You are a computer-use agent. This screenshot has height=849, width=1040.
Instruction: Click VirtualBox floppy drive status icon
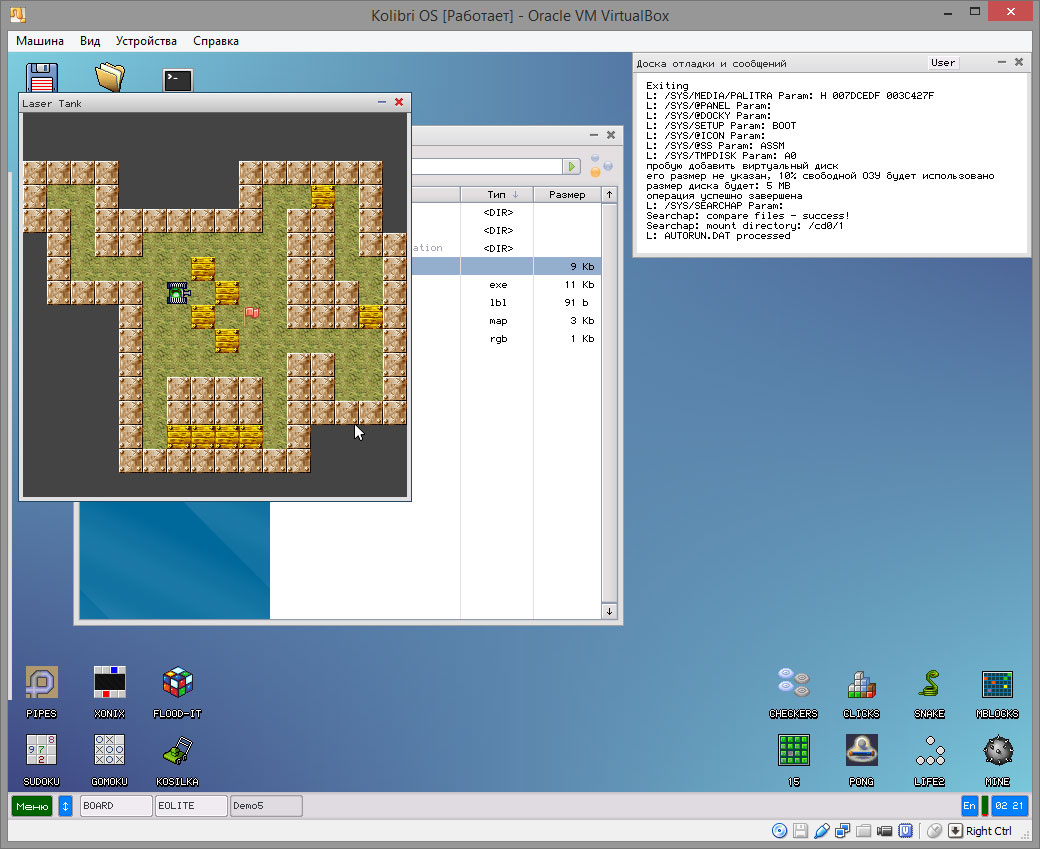(801, 830)
